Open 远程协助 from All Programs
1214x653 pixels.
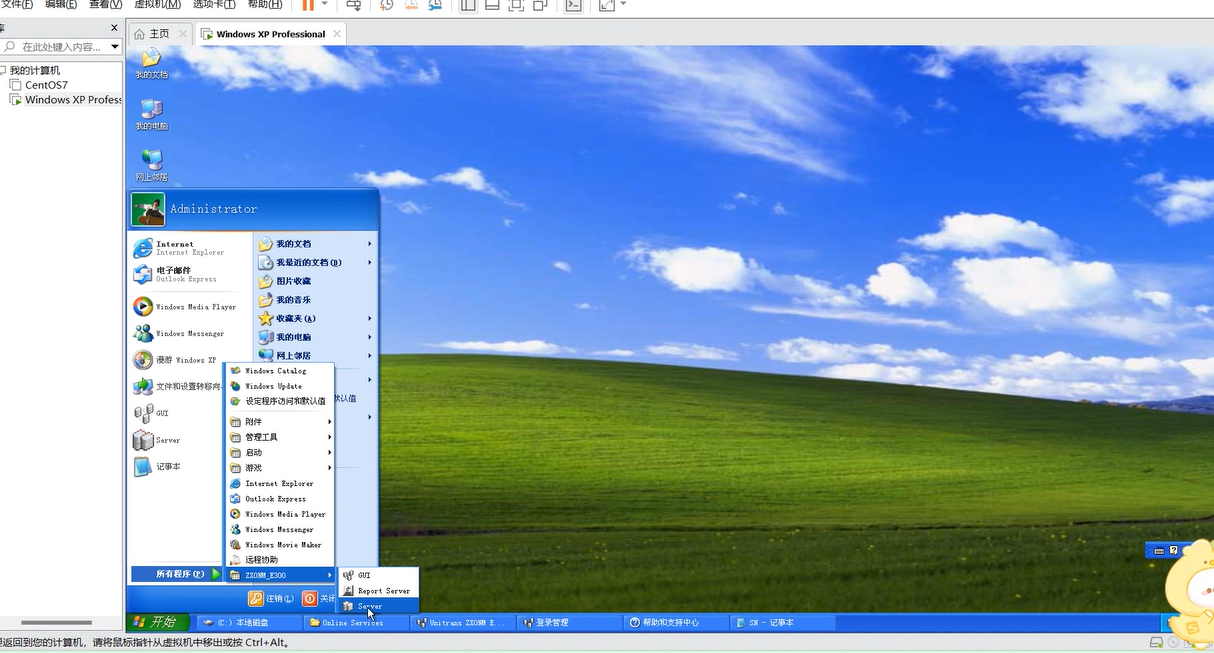point(279,560)
